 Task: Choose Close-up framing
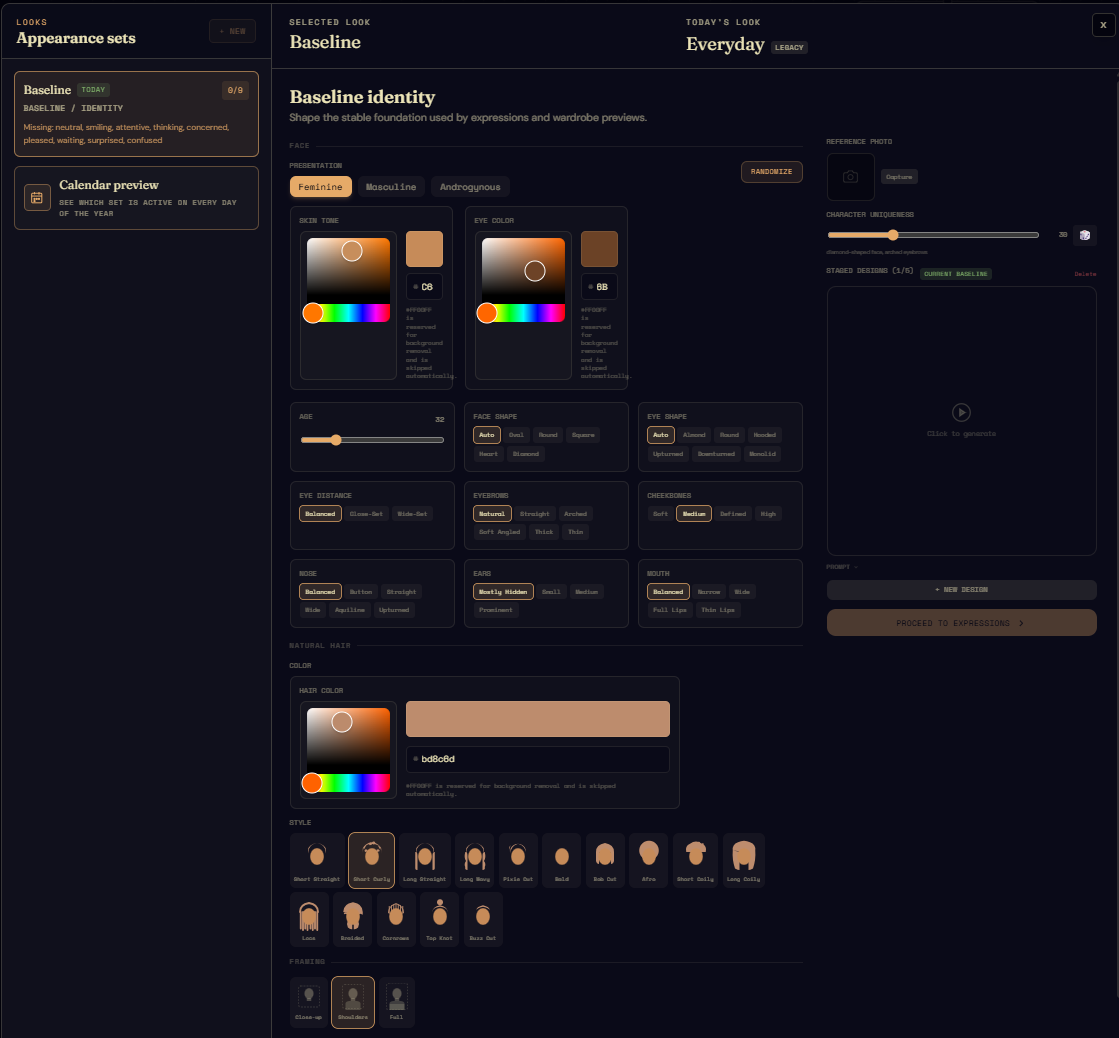(x=309, y=1002)
